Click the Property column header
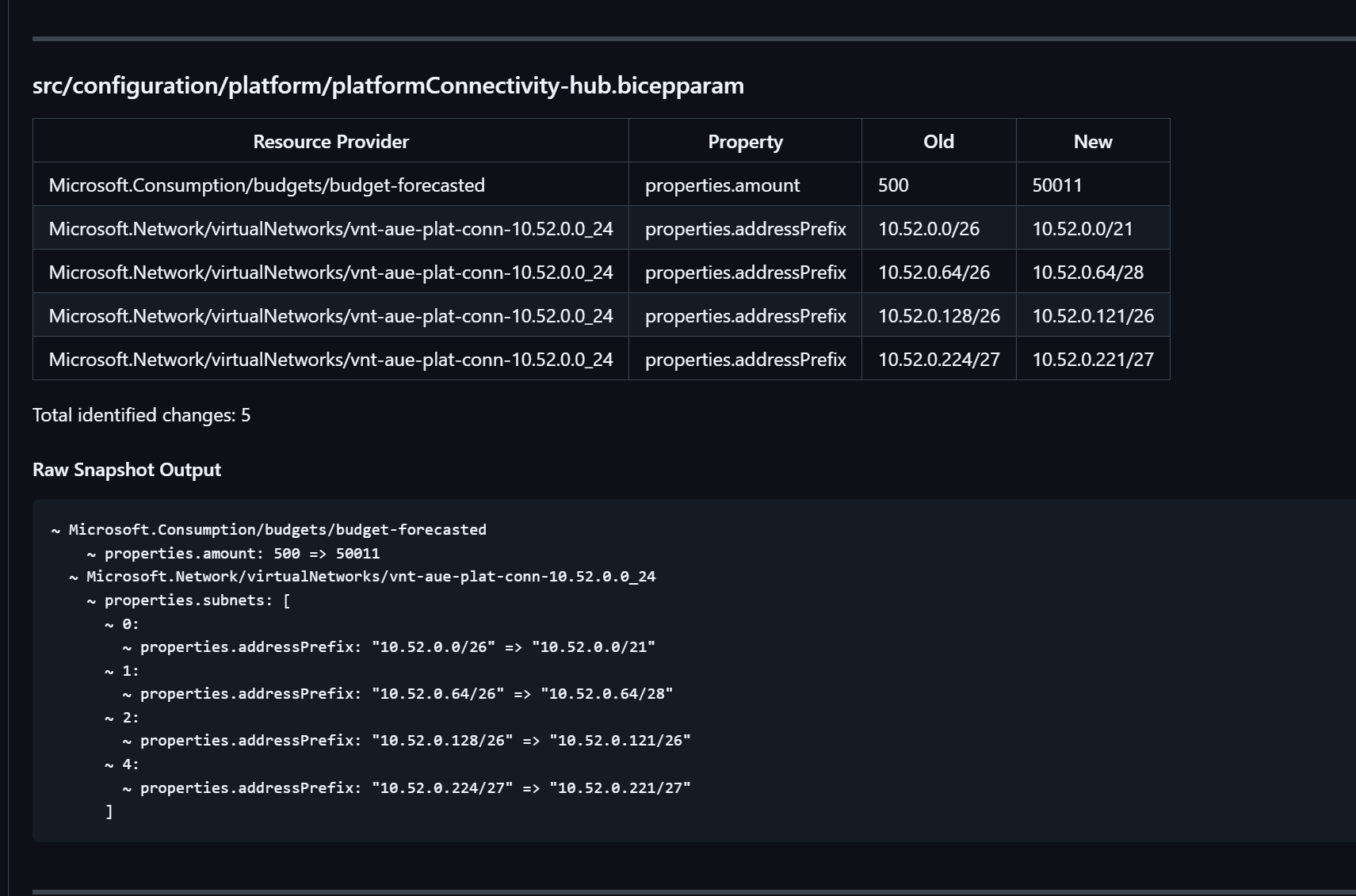This screenshot has width=1356, height=896. 743,141
